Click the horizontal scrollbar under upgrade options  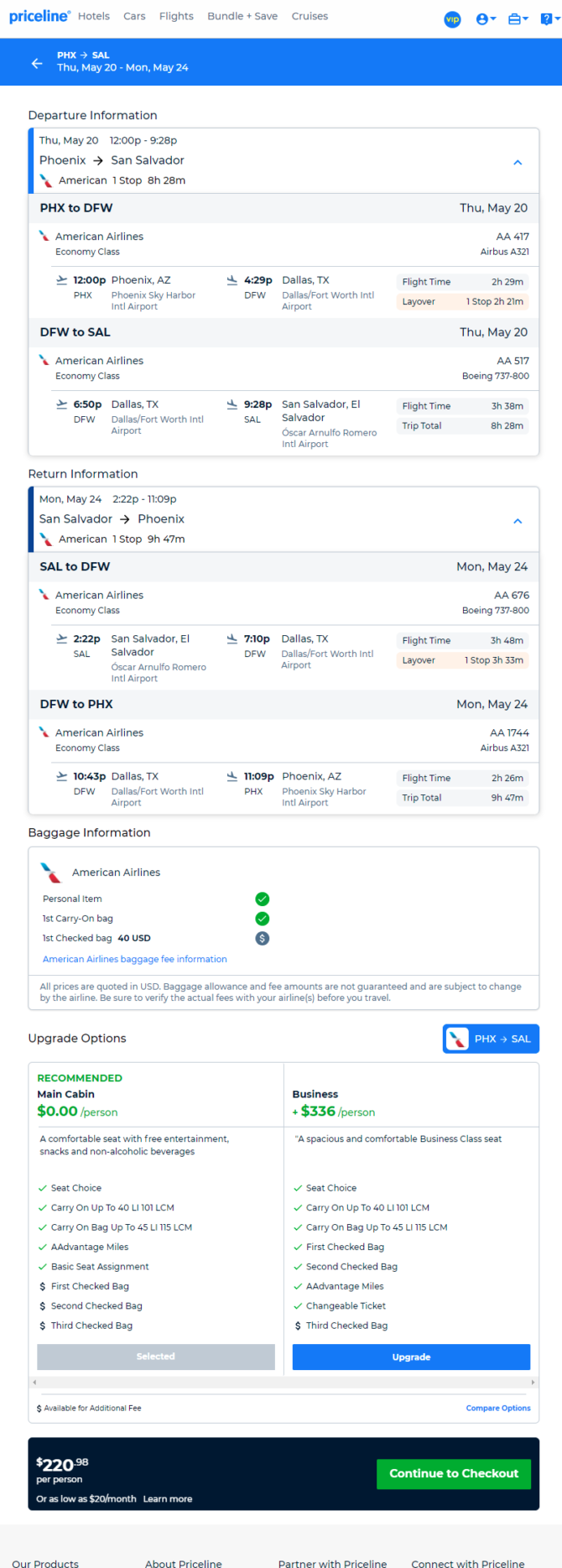pyautogui.click(x=284, y=1382)
